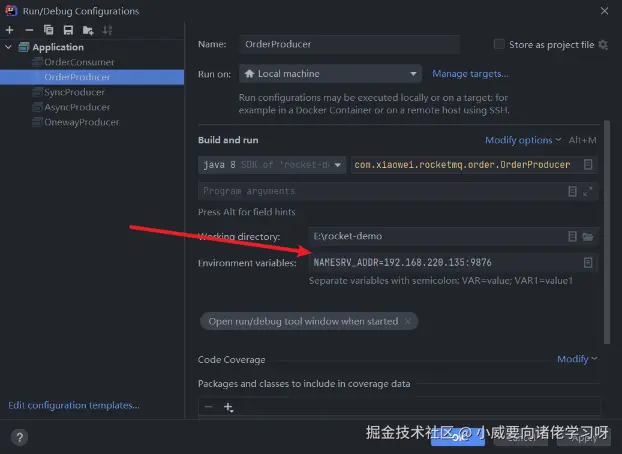The height and width of the screenshot is (454, 622).
Task: Select OnewayProducer configuration
Action: point(81,122)
